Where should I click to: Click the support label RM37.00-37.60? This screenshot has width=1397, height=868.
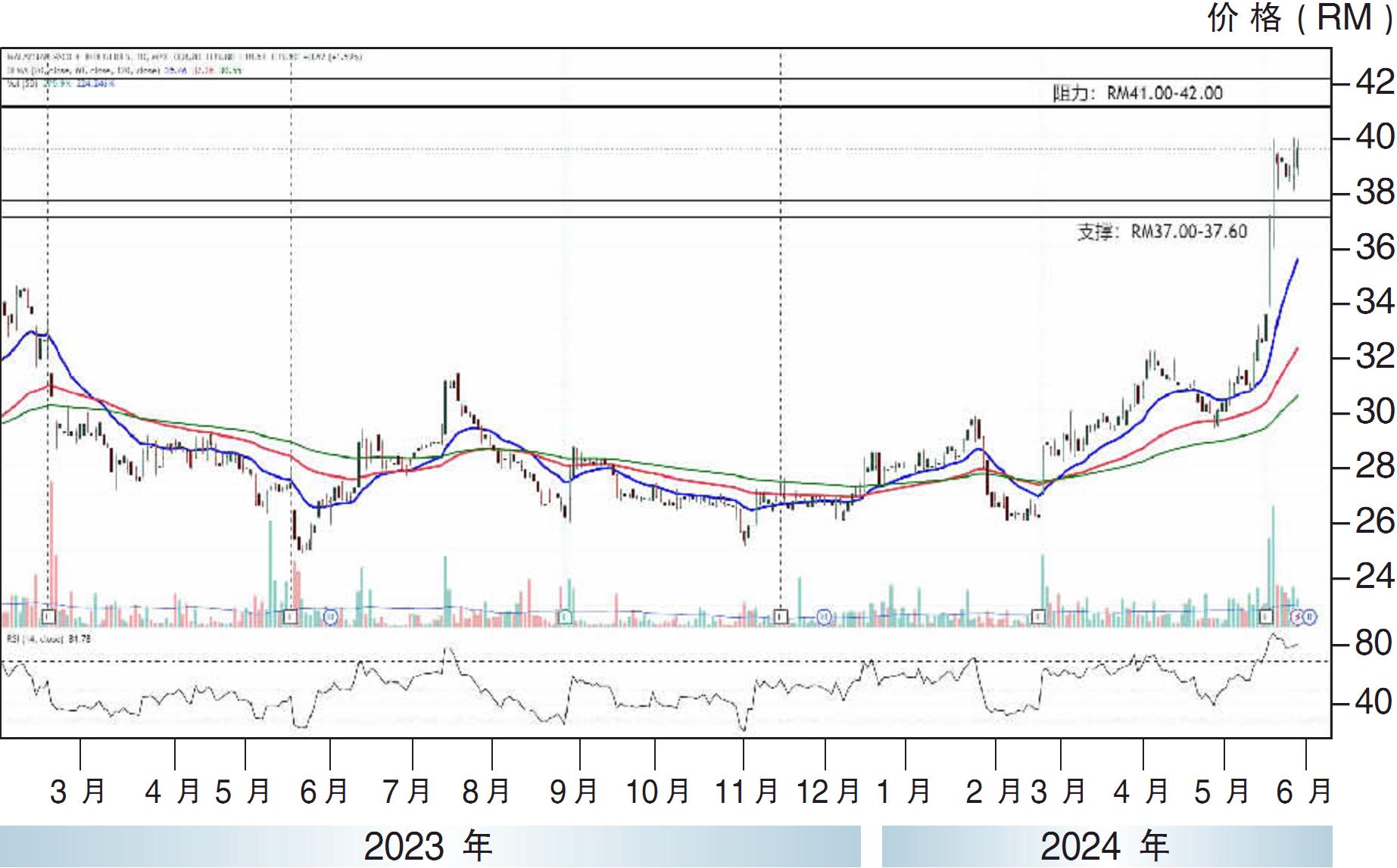click(x=1162, y=232)
